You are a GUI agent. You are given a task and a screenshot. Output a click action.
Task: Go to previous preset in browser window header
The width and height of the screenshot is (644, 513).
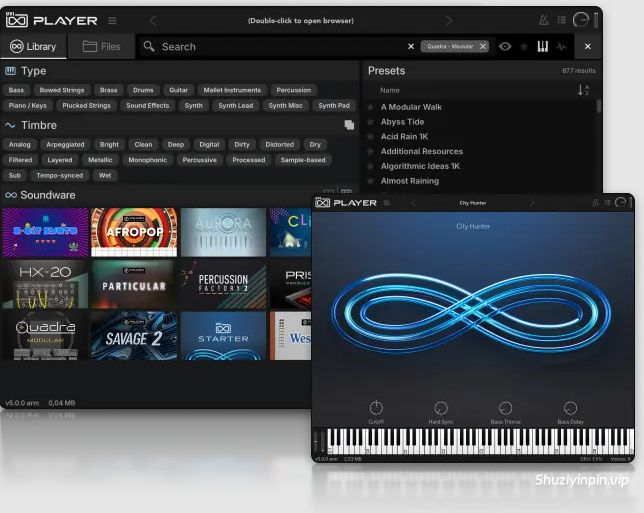(x=153, y=21)
